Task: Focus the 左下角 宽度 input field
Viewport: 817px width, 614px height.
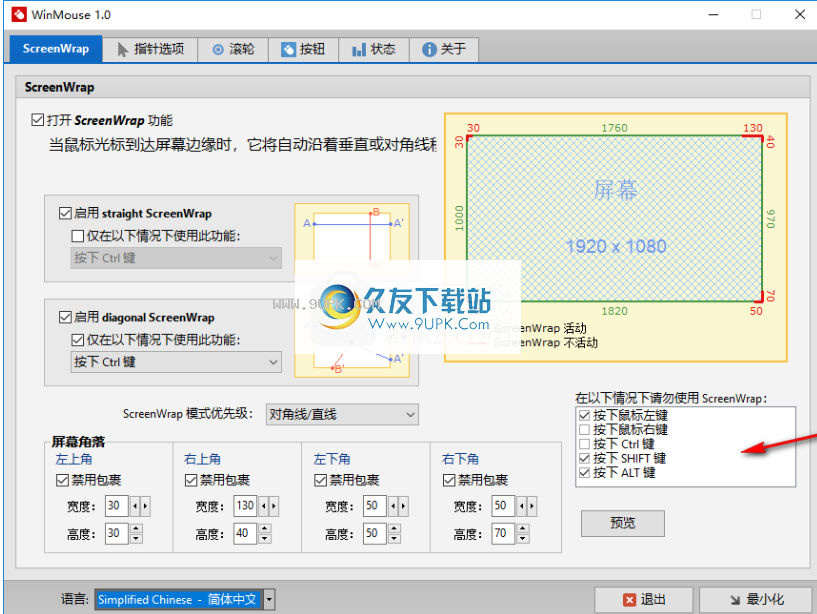Action: [374, 506]
